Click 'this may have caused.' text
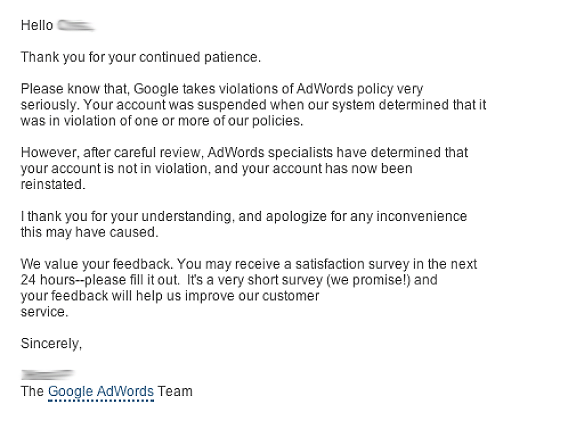 click(x=90, y=232)
